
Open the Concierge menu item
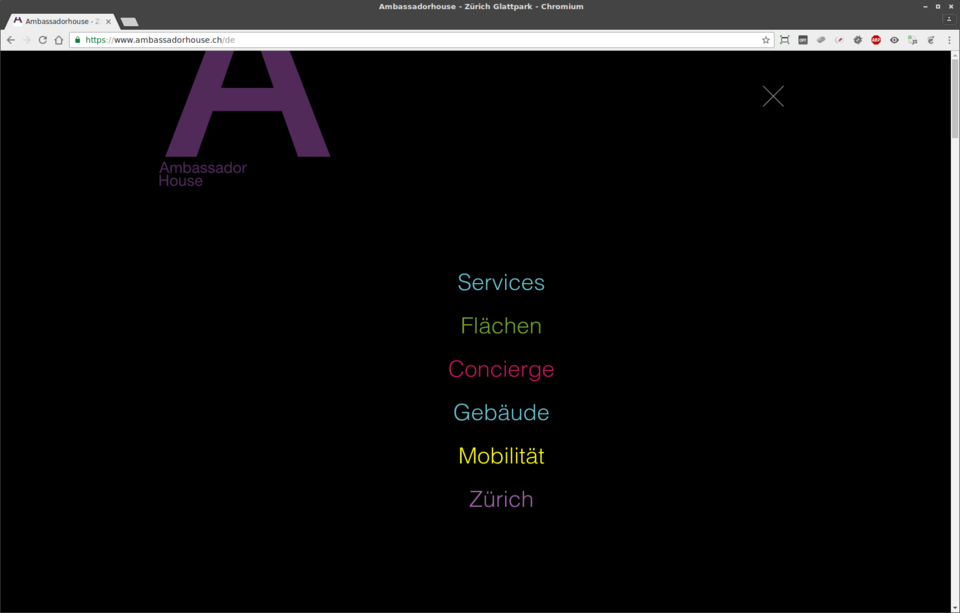[501, 369]
